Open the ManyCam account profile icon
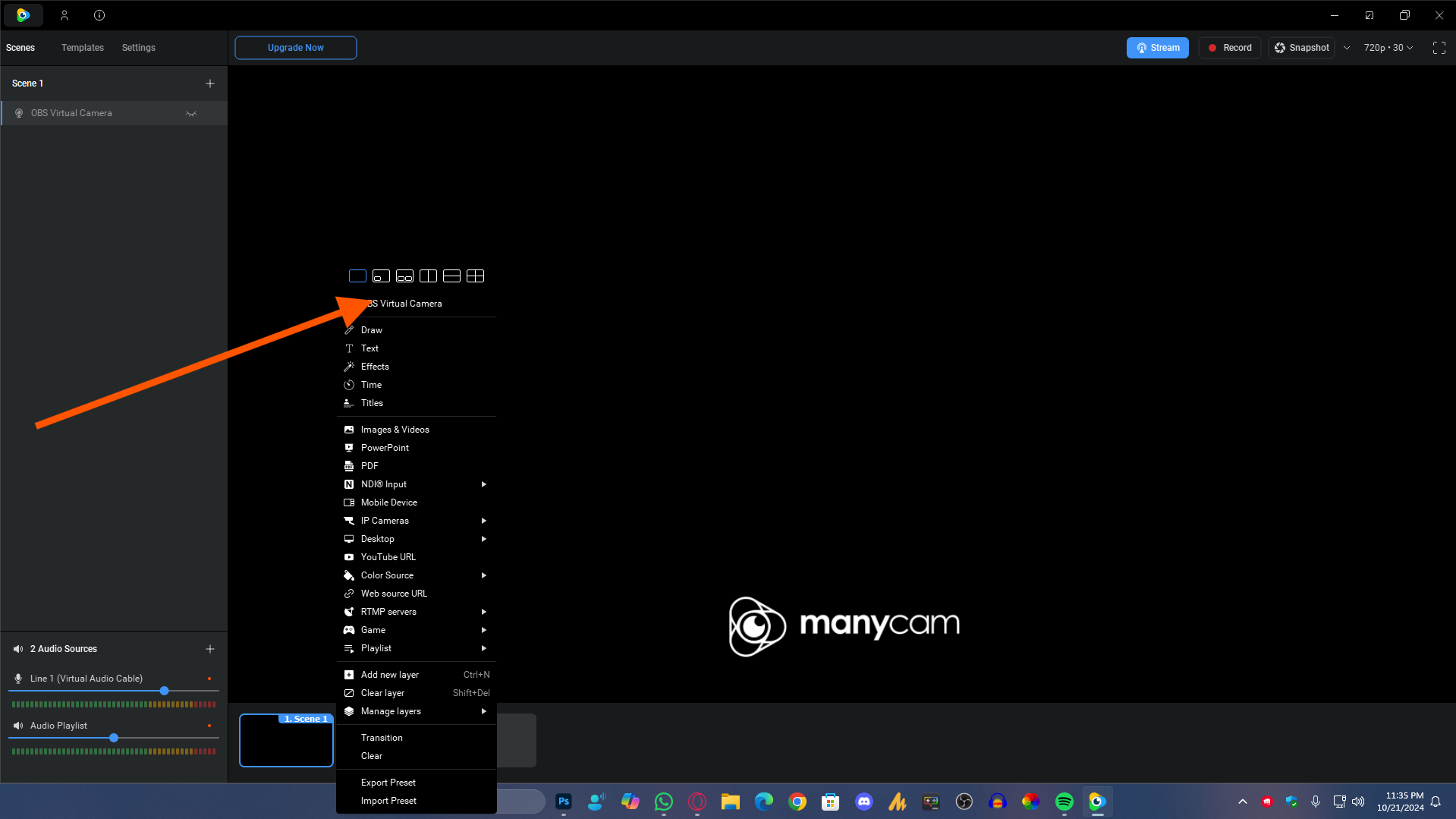Image resolution: width=1456 pixels, height=819 pixels. tap(64, 15)
